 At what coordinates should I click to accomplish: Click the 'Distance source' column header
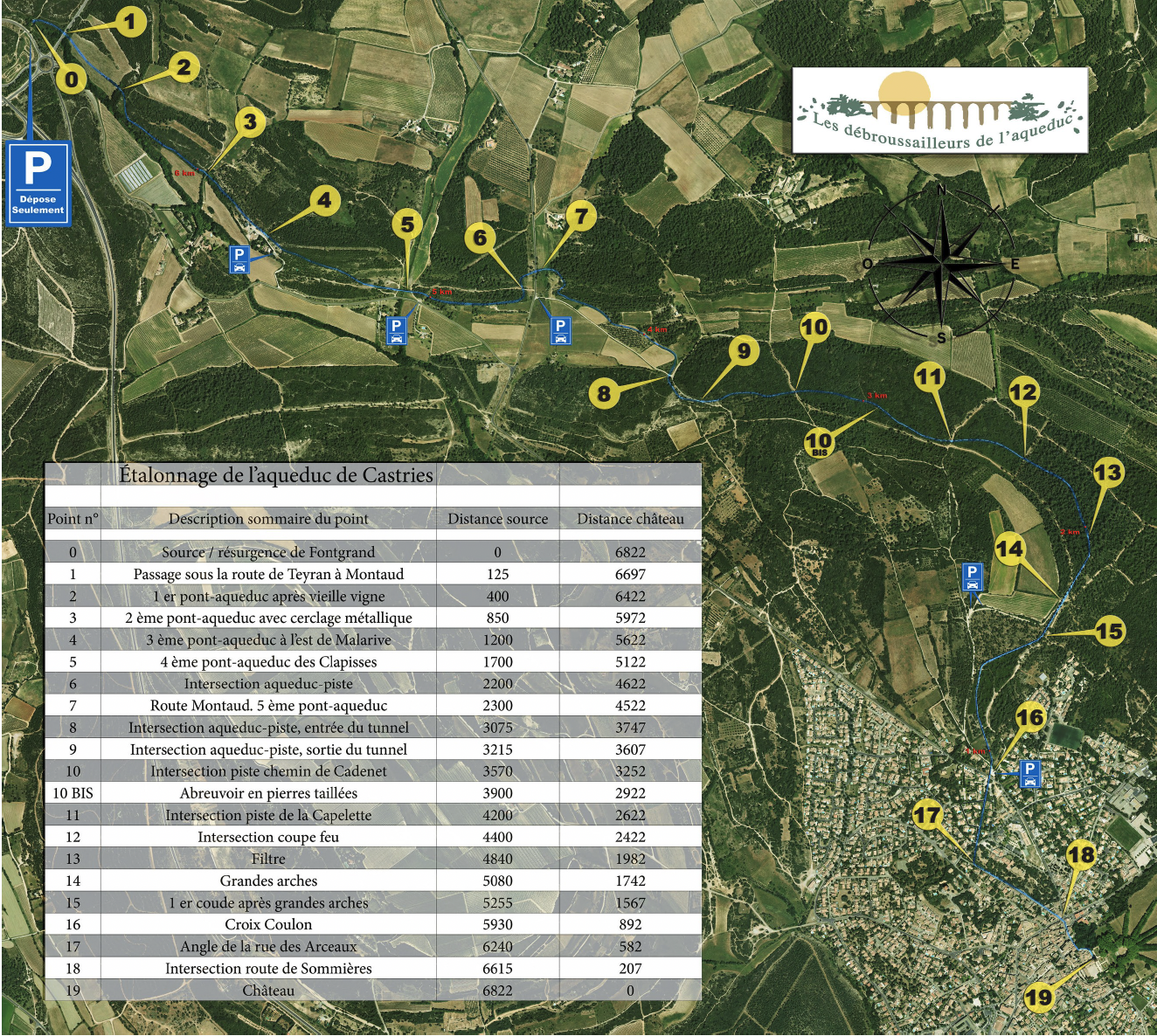[x=497, y=519]
